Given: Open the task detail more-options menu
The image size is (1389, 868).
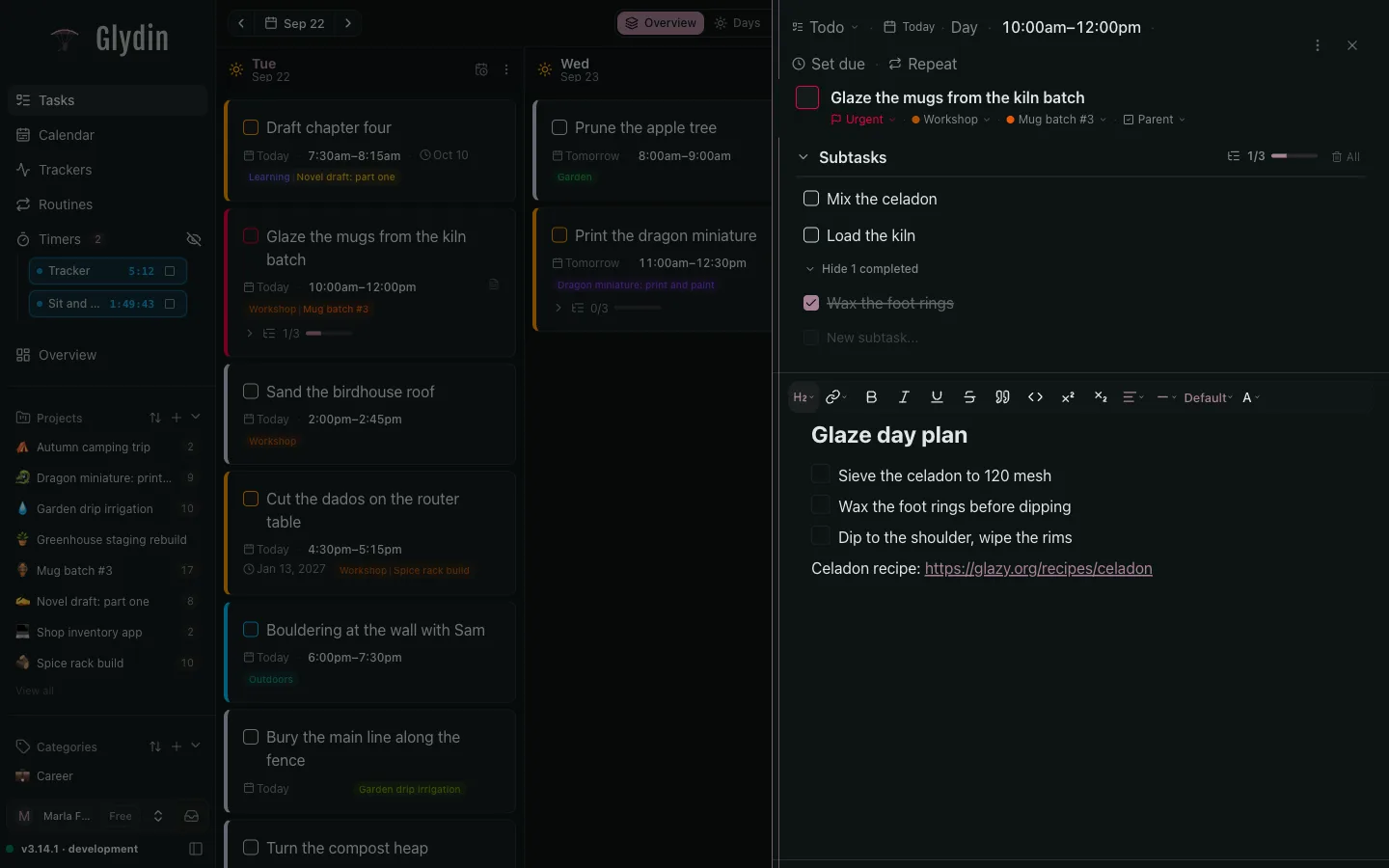Looking at the screenshot, I should pos(1318,45).
